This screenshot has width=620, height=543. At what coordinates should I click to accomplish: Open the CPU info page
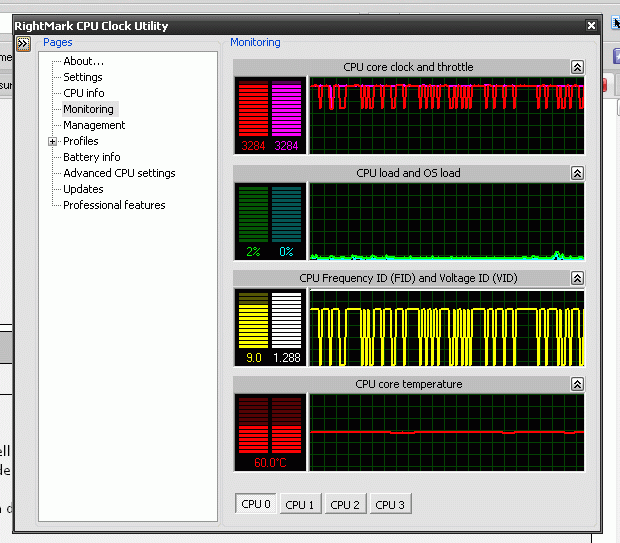[x=84, y=93]
